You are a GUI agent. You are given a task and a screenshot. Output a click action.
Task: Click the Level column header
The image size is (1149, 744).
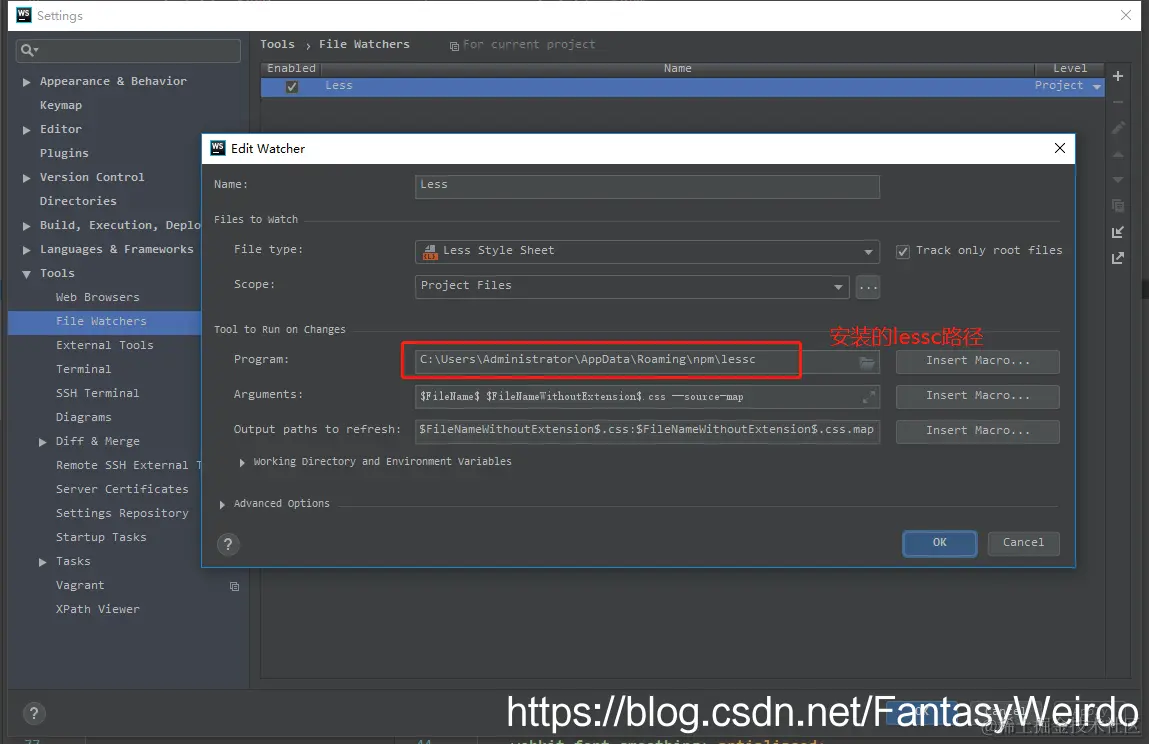coord(1070,68)
